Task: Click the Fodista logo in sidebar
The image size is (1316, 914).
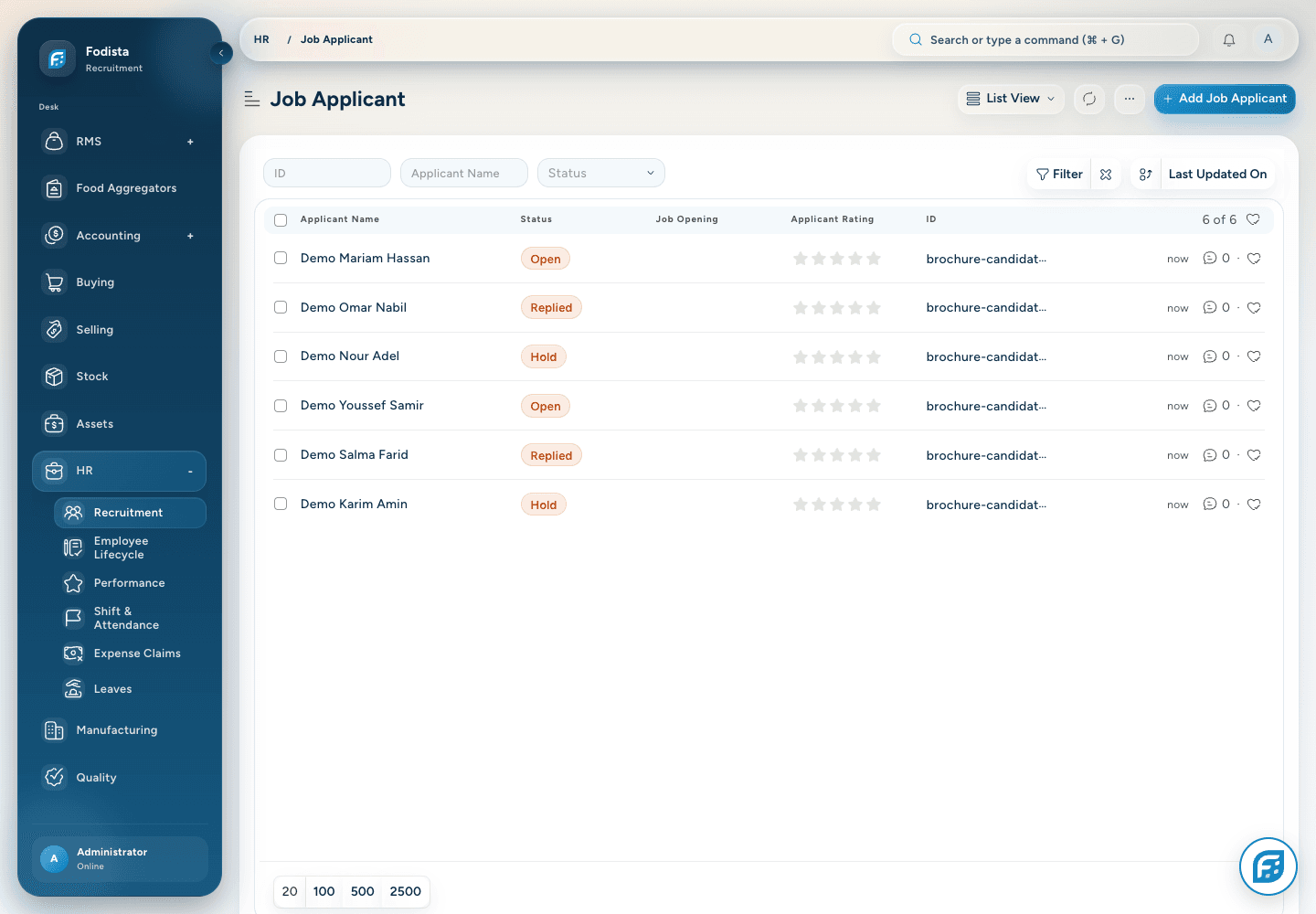Action: pos(58,59)
